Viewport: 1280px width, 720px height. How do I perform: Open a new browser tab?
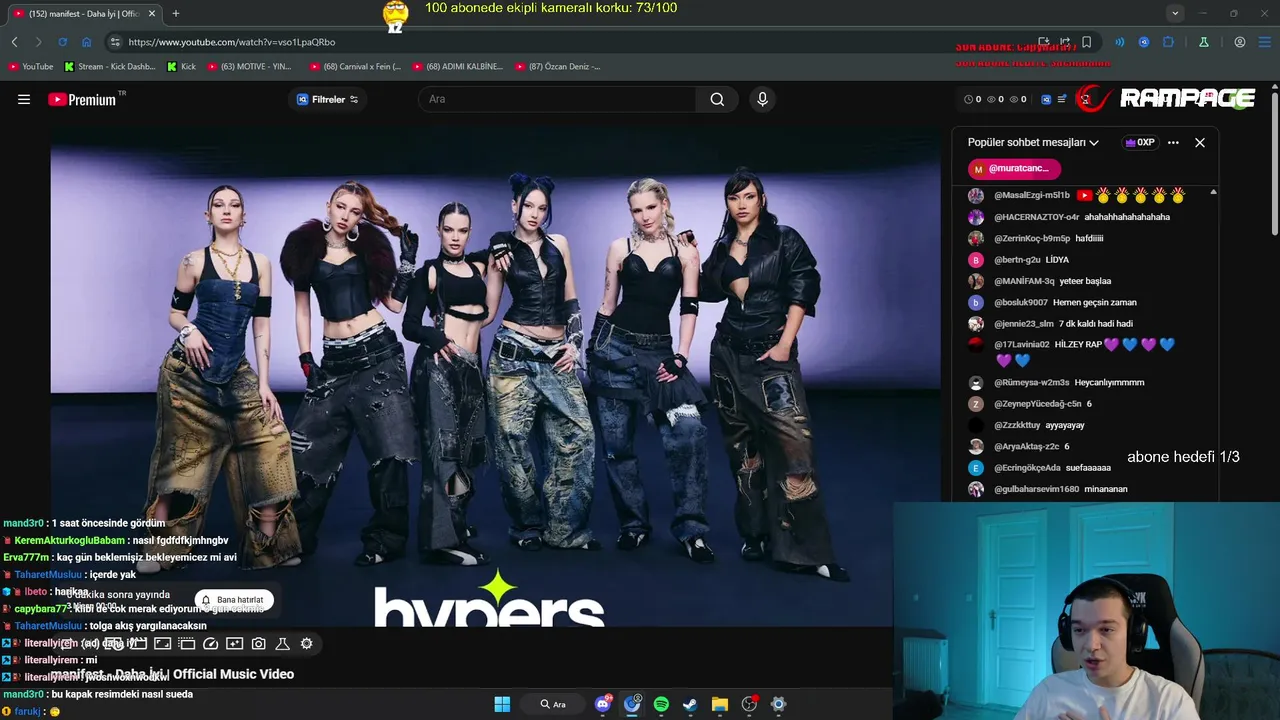176,13
